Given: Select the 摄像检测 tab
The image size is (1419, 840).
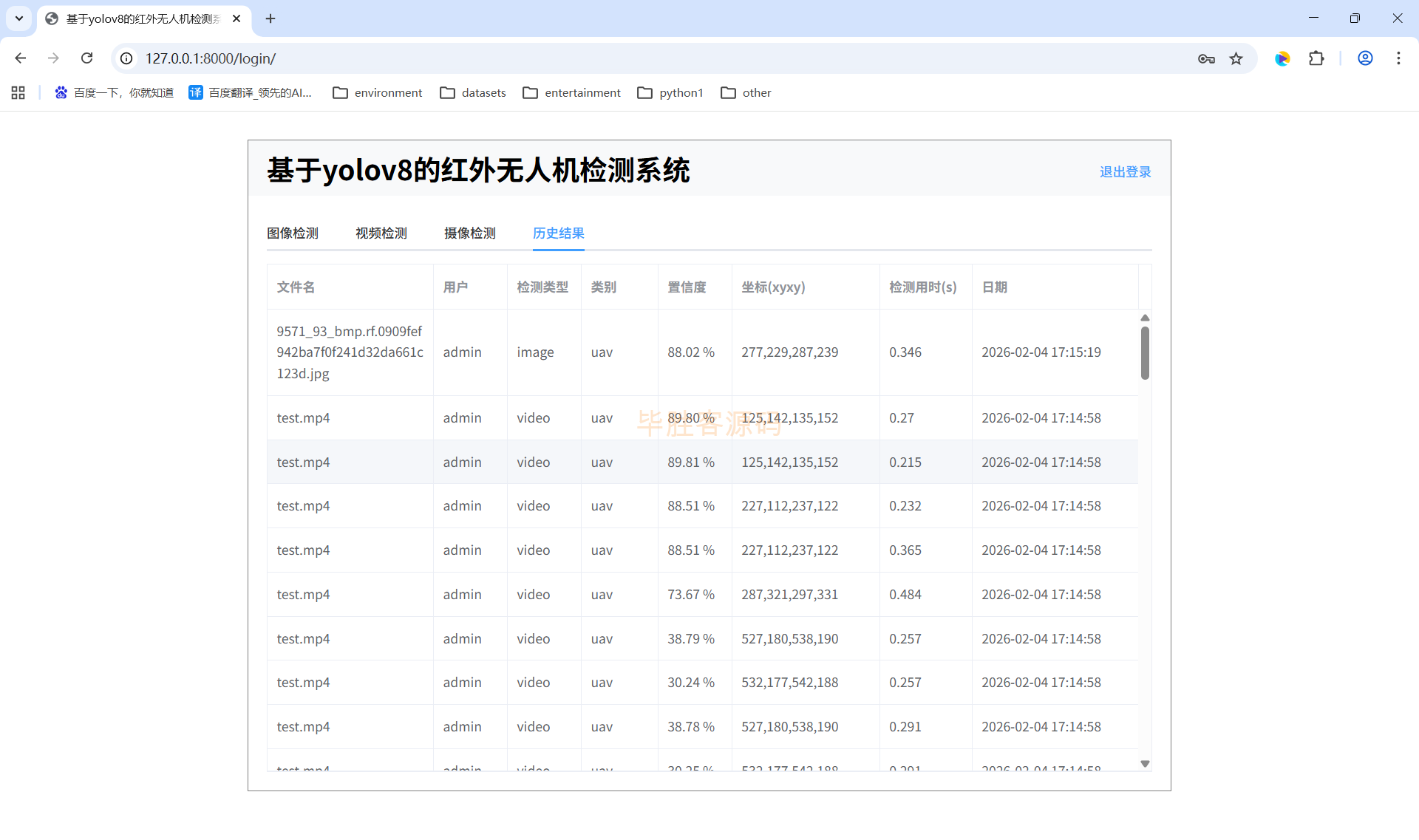Looking at the screenshot, I should 470,233.
